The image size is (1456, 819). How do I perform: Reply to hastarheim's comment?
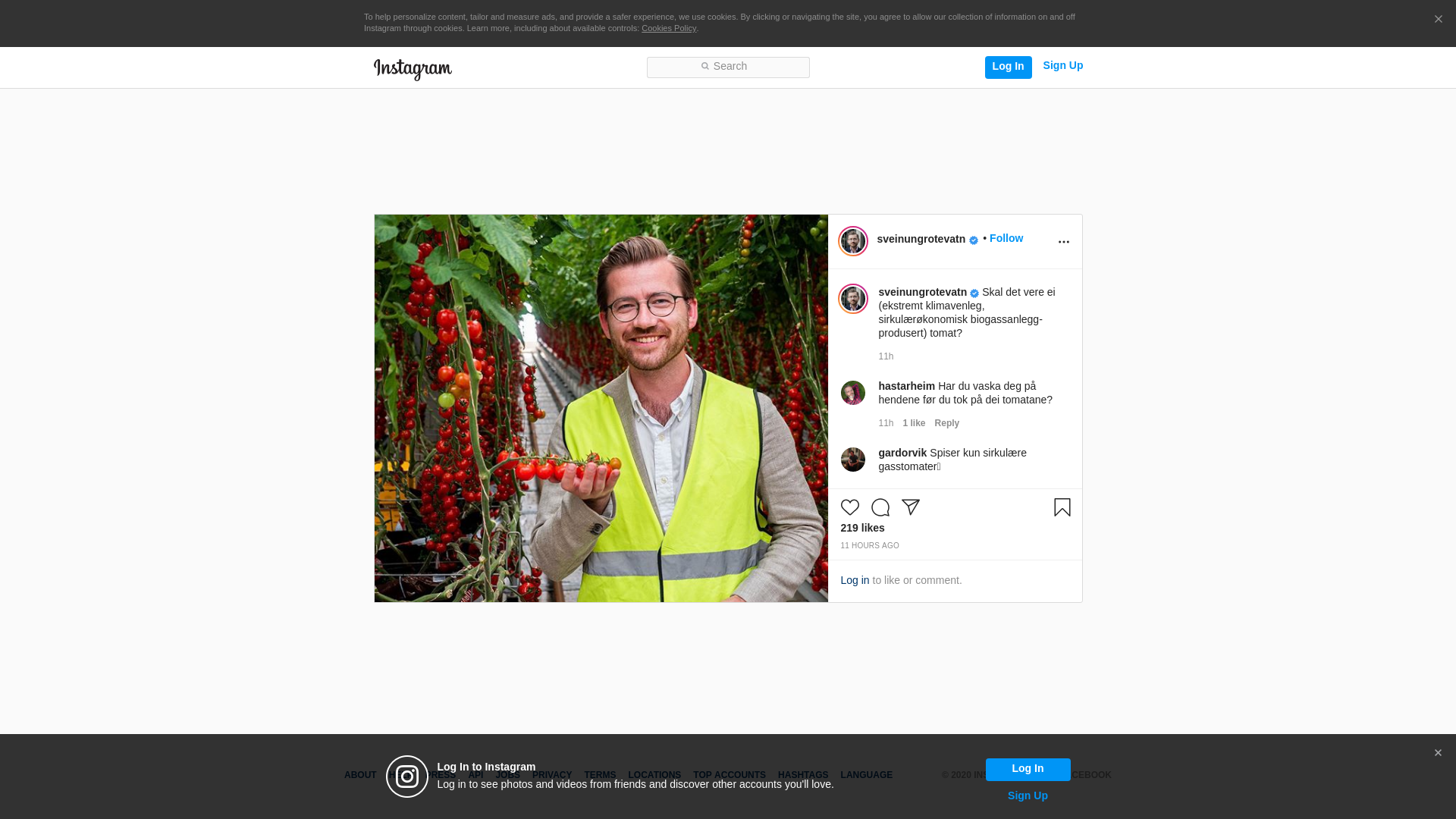(946, 423)
